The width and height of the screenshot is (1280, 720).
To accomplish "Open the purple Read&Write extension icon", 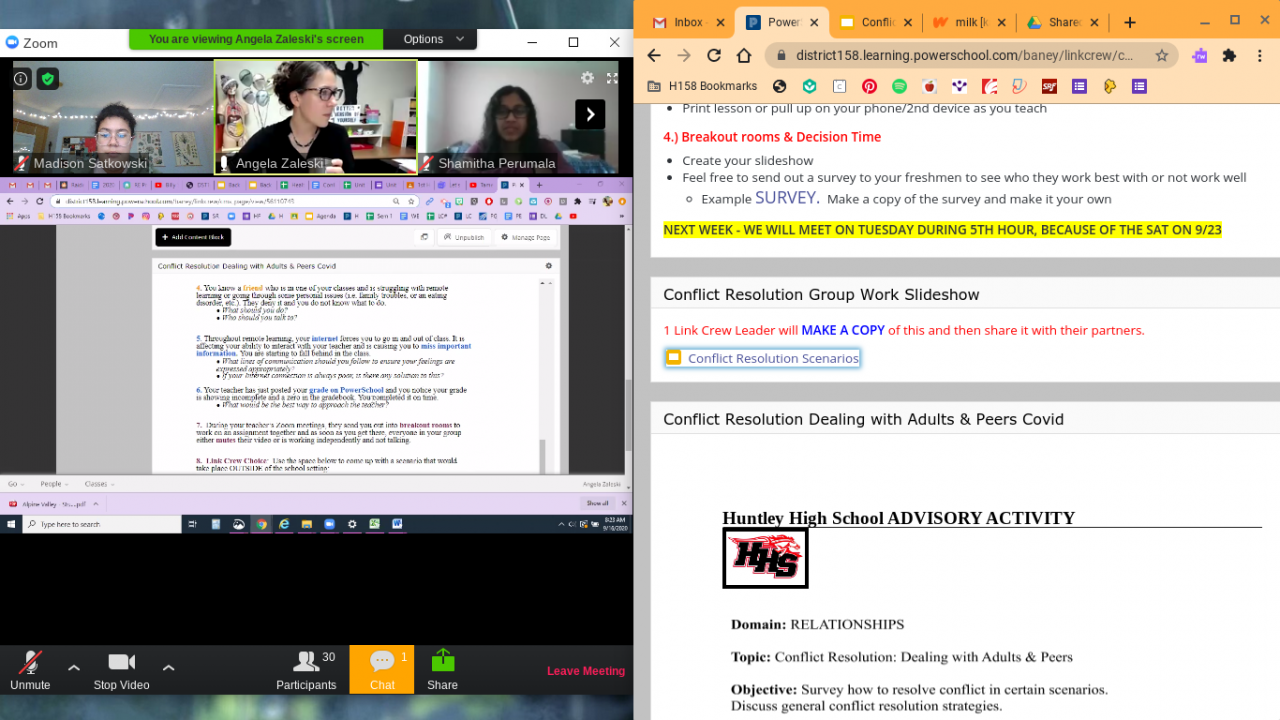I will (x=1200, y=56).
